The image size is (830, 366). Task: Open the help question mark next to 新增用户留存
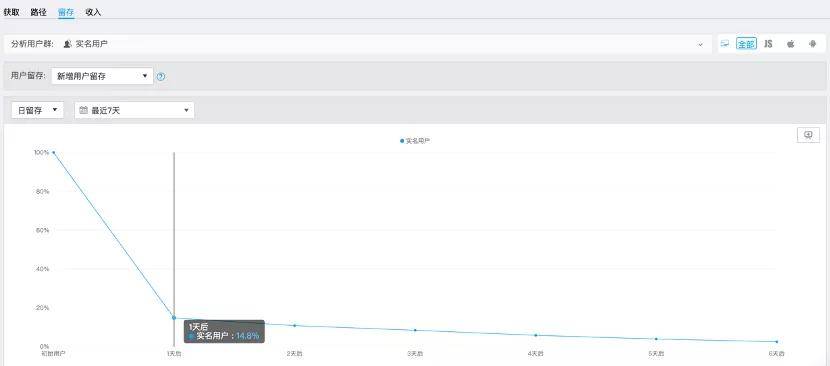(x=161, y=76)
